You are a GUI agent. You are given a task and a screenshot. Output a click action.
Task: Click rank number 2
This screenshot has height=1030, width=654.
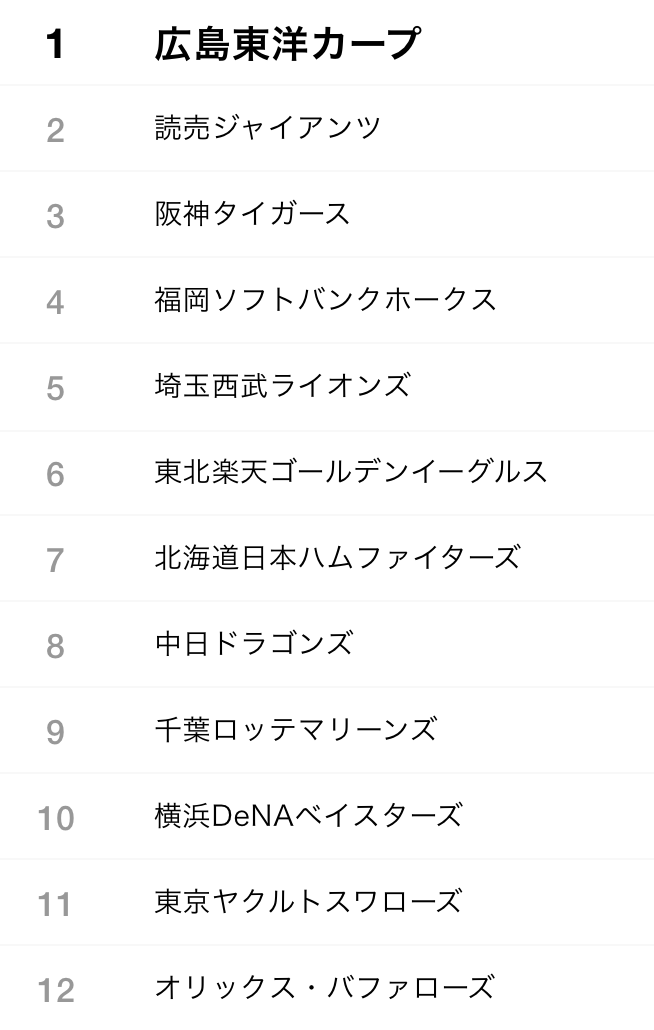click(55, 131)
